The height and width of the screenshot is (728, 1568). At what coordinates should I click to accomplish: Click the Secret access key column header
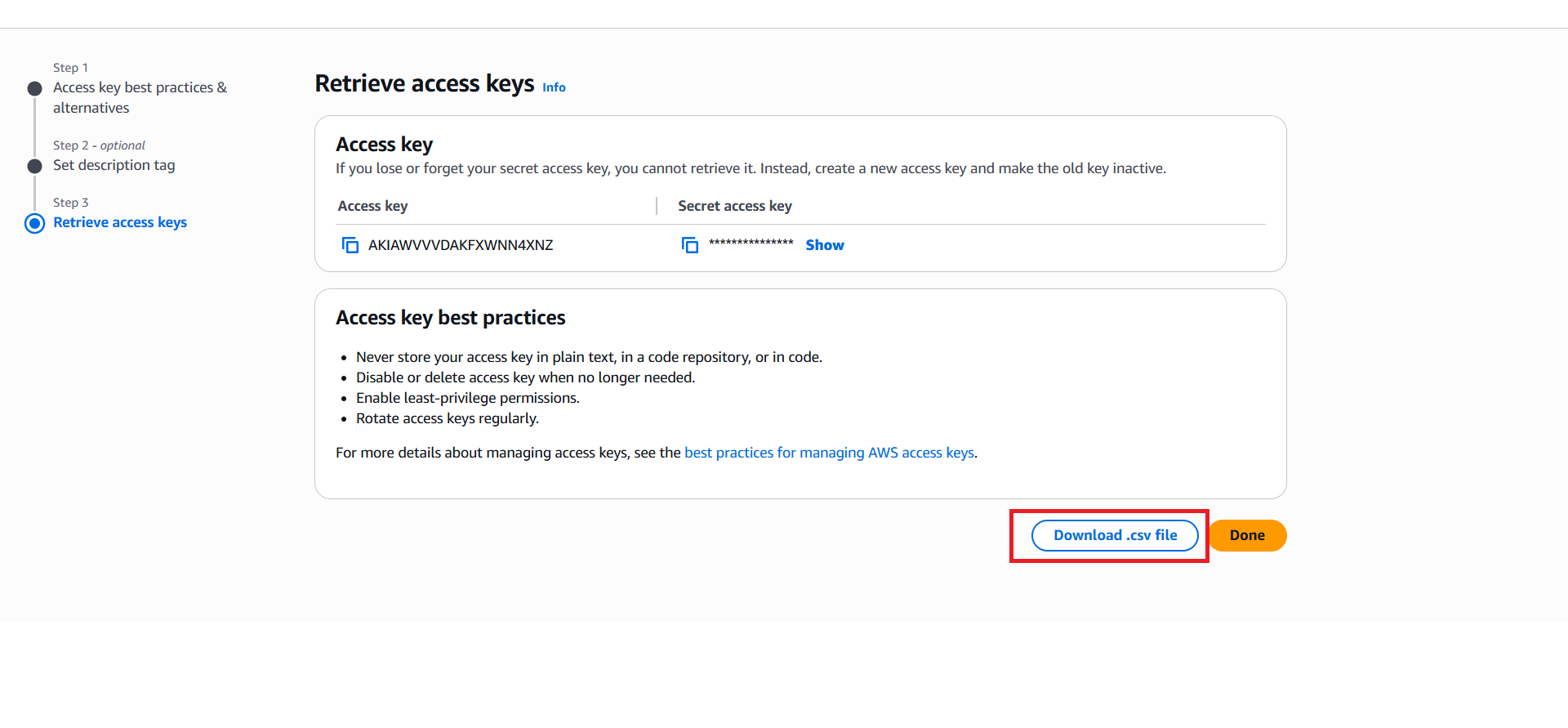734,206
